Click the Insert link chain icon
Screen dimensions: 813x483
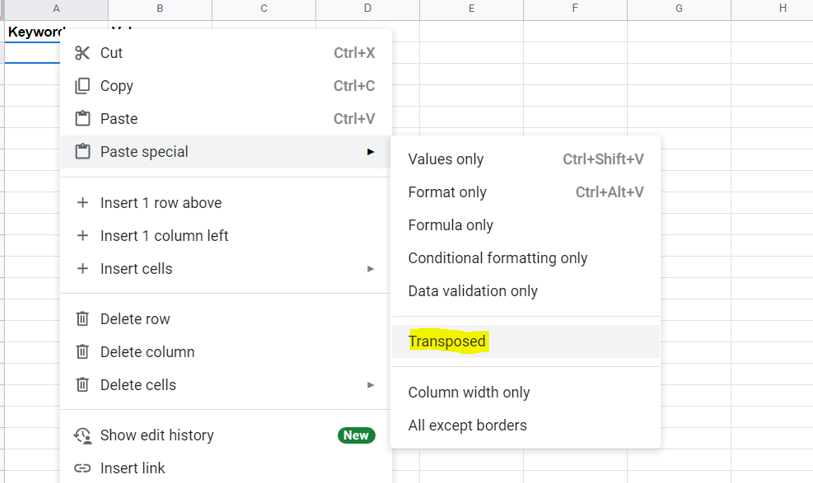tap(83, 468)
